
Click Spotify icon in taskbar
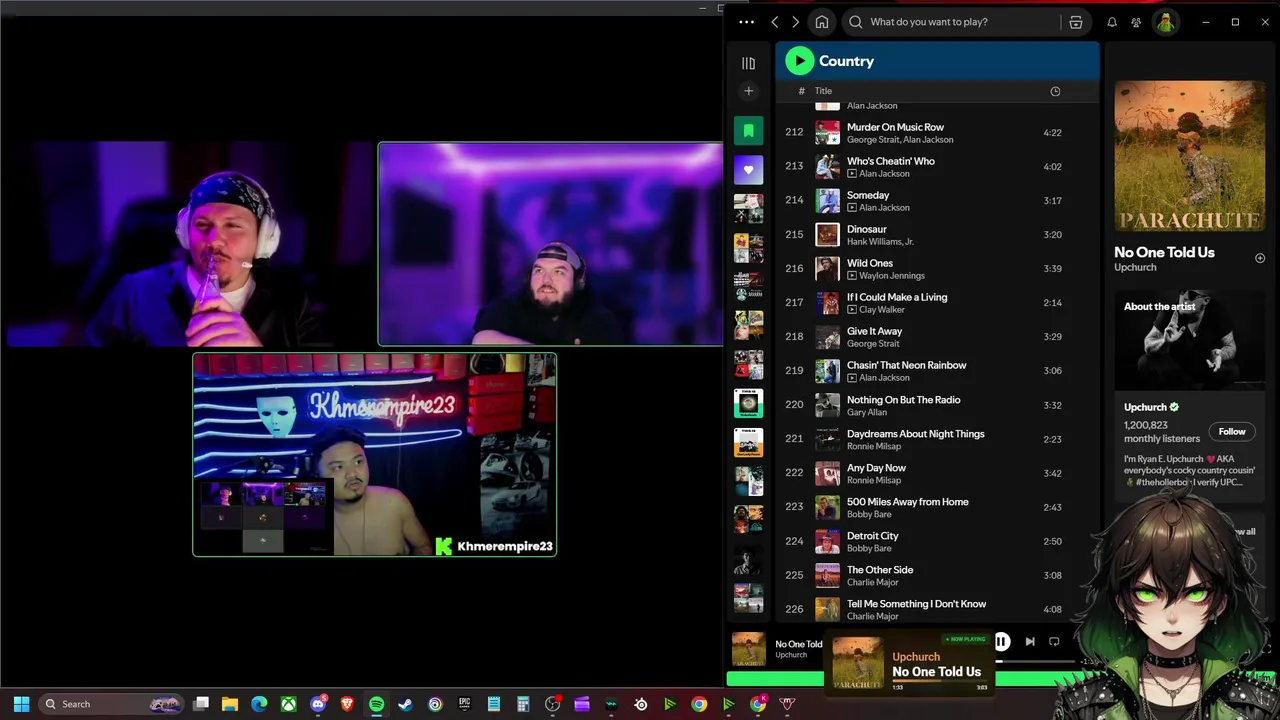(x=376, y=704)
